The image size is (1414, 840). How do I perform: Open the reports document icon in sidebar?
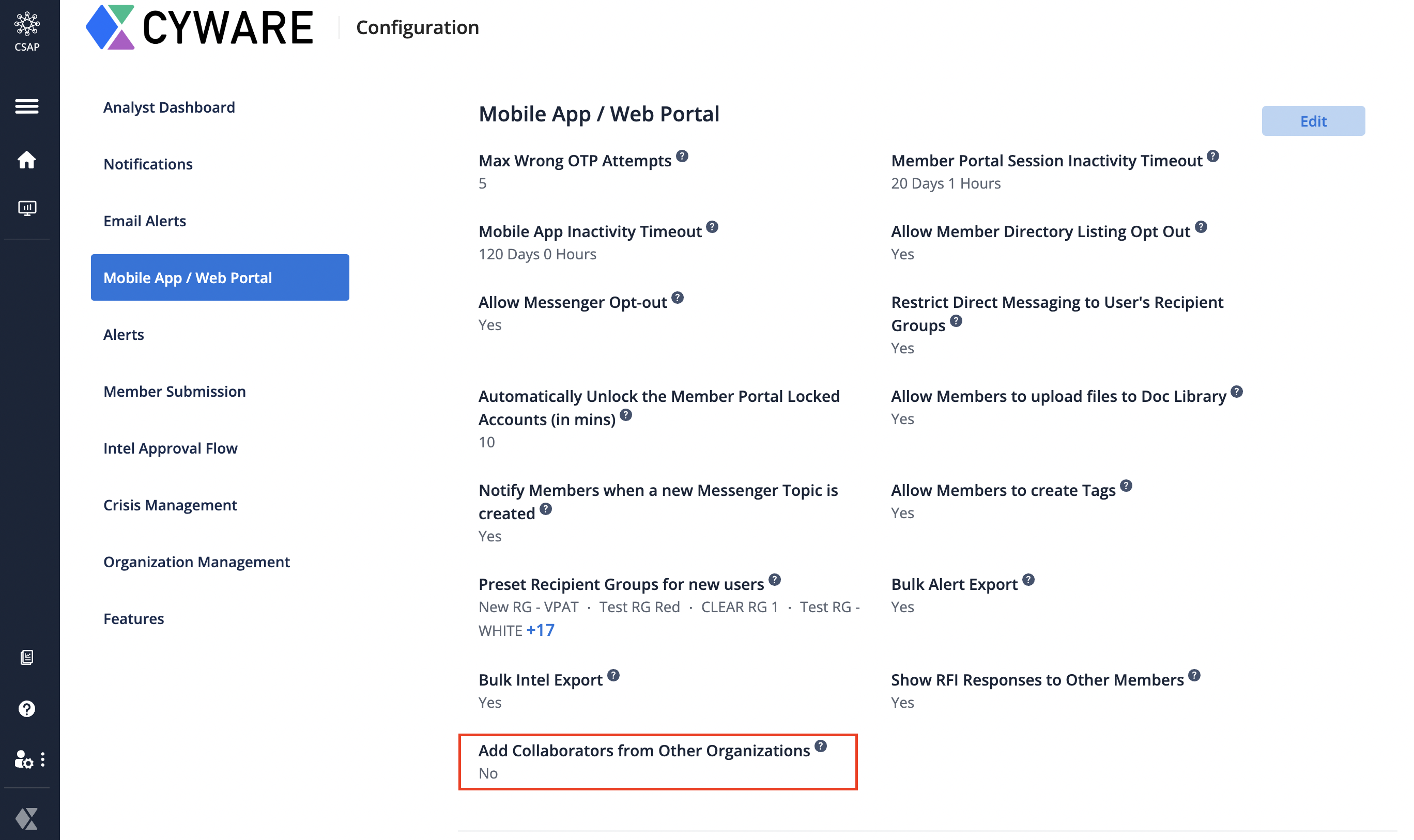point(26,657)
